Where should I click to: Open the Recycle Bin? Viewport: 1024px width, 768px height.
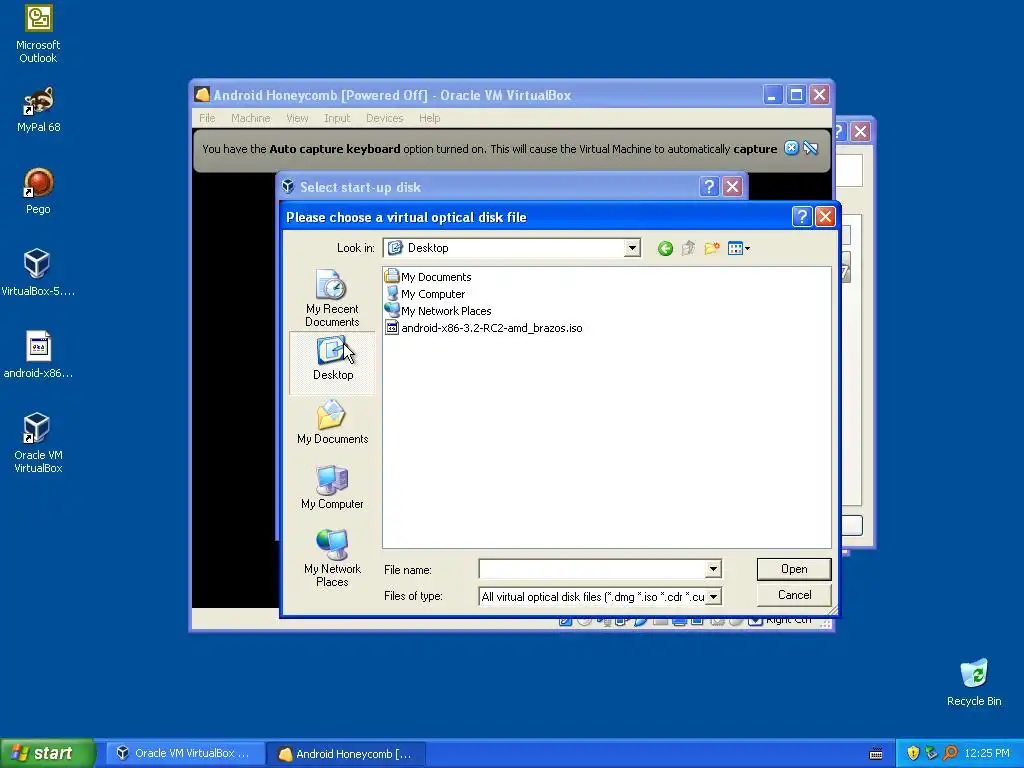pyautogui.click(x=974, y=683)
